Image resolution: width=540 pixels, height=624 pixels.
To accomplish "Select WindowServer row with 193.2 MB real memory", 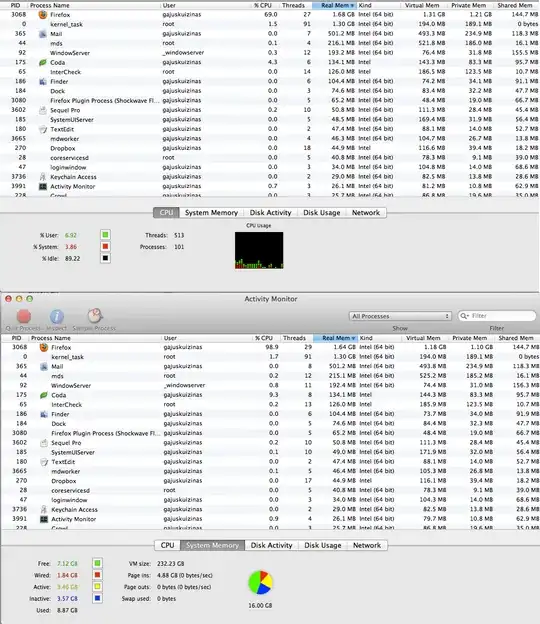I will coord(270,53).
